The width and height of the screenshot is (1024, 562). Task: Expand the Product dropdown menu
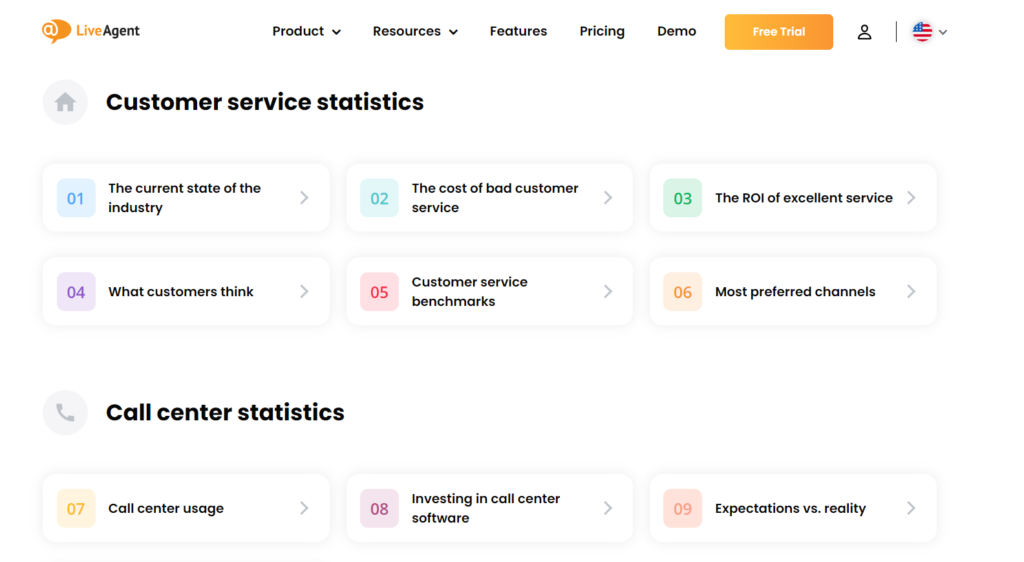point(306,31)
